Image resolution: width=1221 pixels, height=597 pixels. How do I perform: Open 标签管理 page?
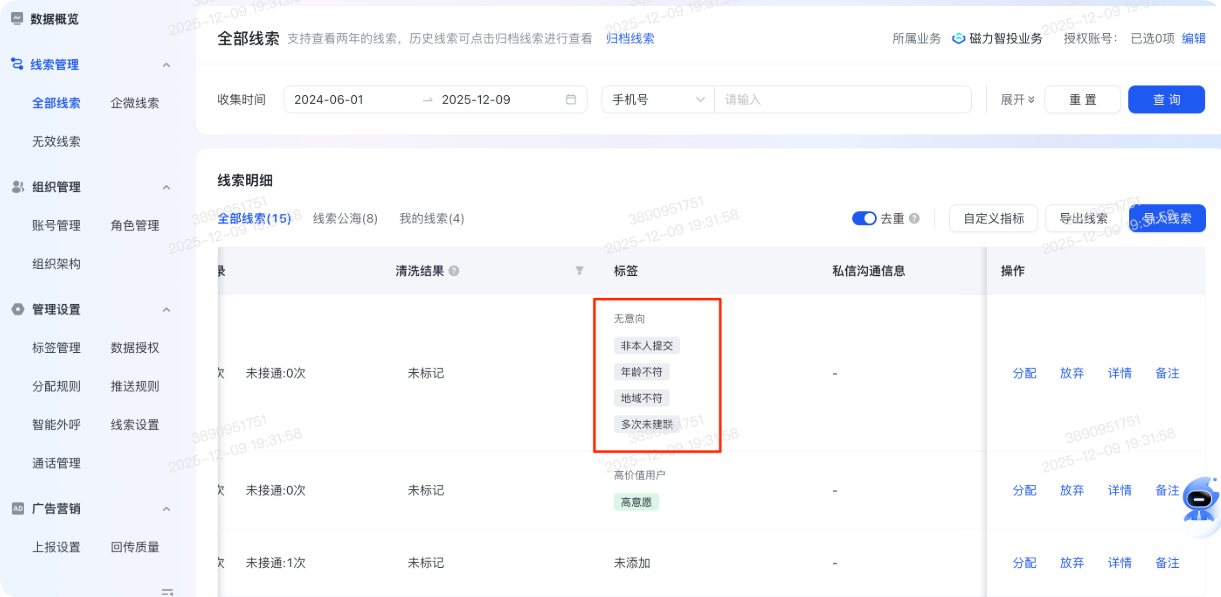[x=56, y=348]
